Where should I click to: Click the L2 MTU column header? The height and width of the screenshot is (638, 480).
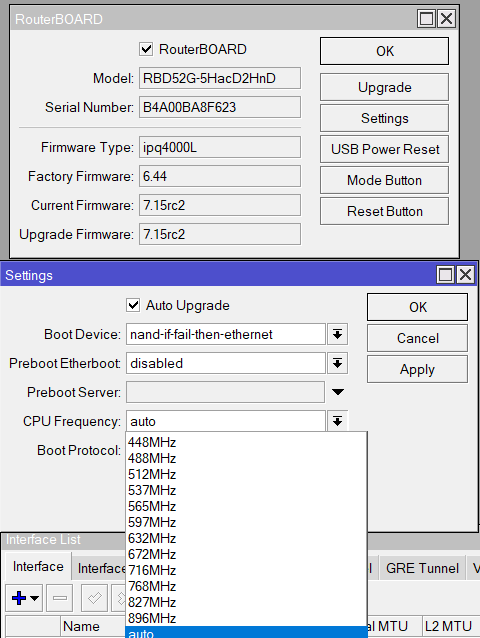click(449, 626)
